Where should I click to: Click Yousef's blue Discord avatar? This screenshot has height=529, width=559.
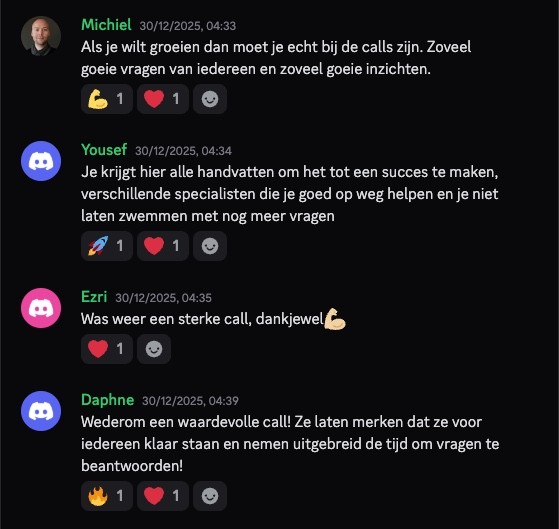pos(41,161)
